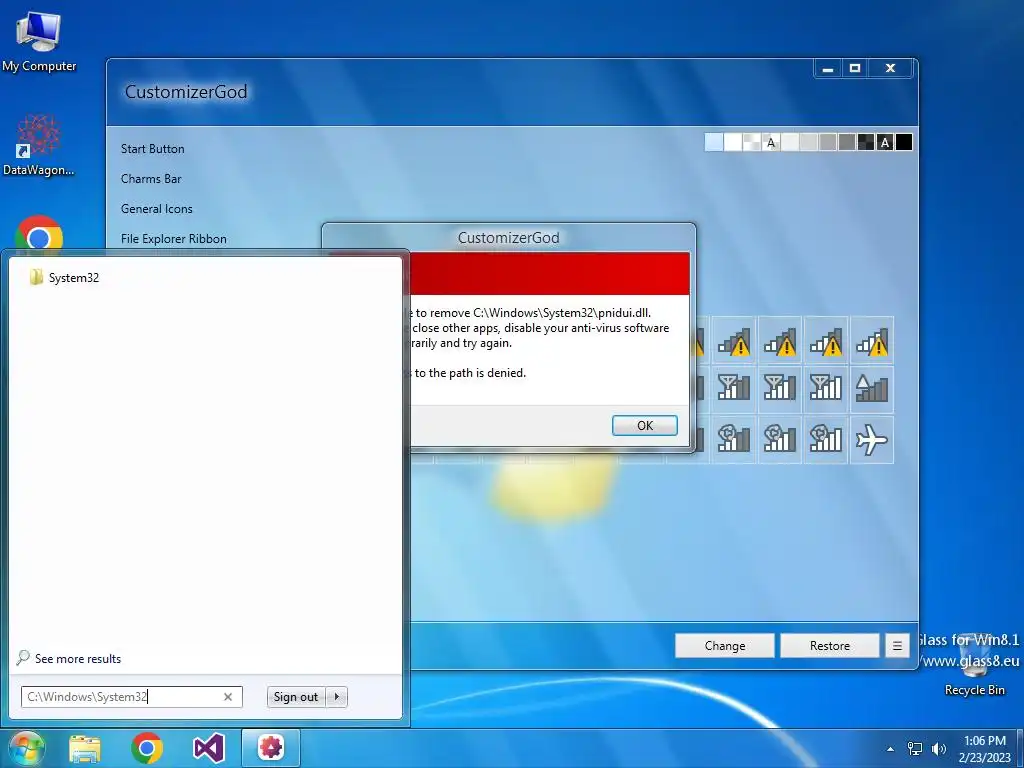
Task: Pick the light blue background swatch
Action: point(714,142)
